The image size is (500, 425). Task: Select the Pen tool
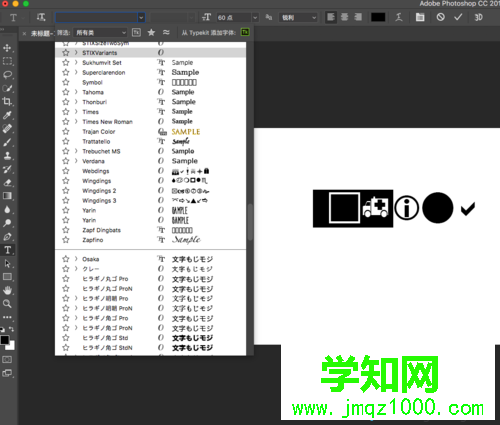pos(7,237)
